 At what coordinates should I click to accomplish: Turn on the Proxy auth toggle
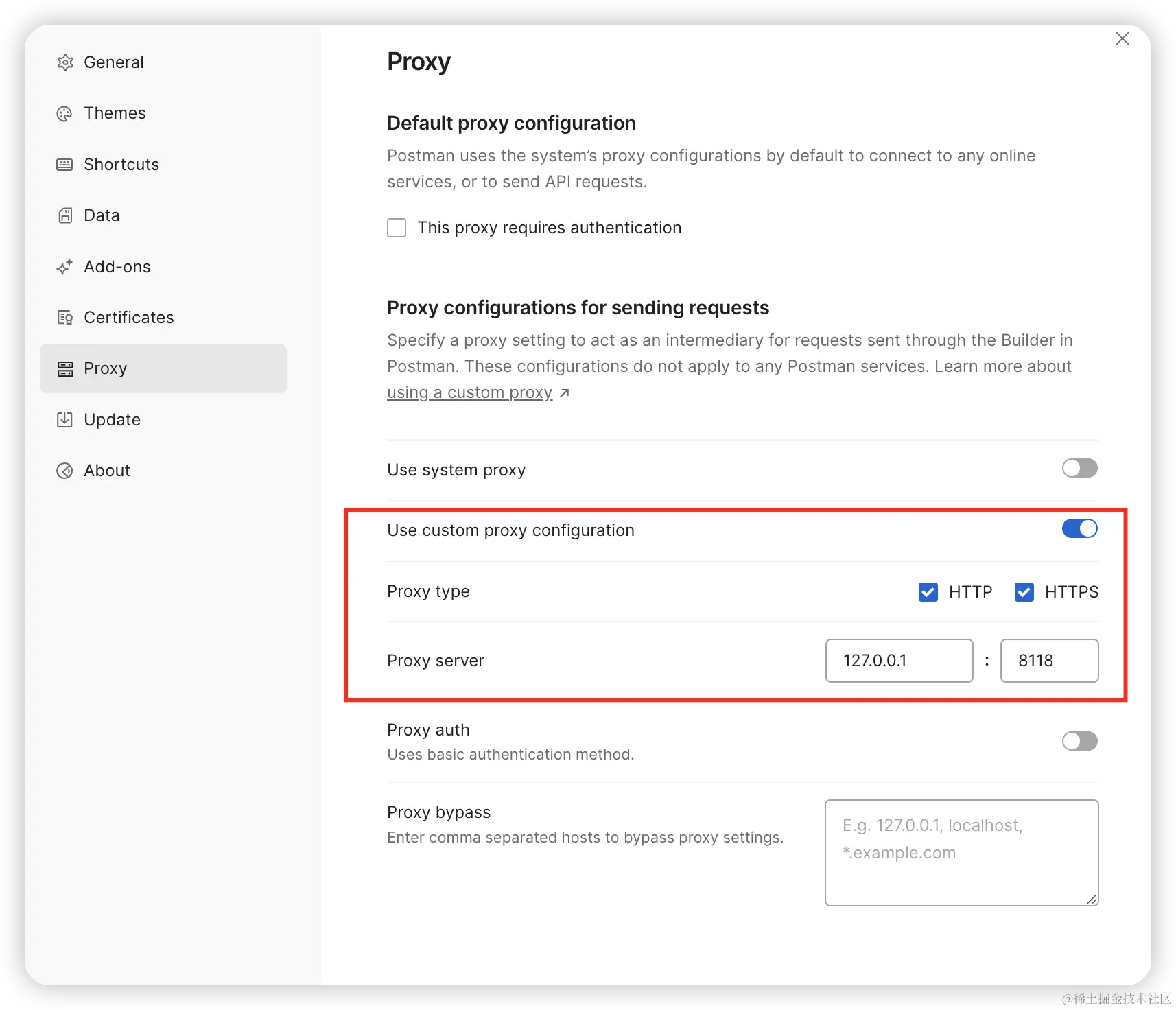[x=1079, y=741]
